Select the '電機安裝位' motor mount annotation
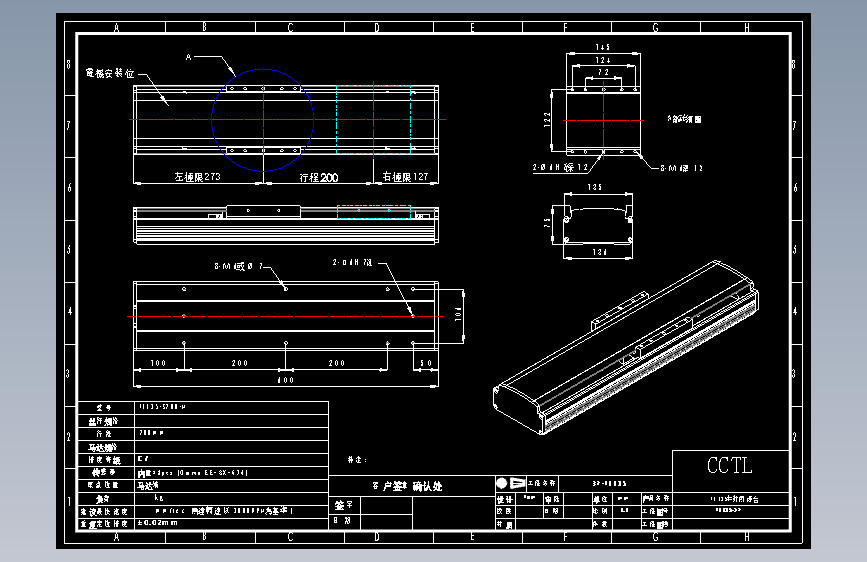Viewport: 867px width, 562px height. point(111,73)
